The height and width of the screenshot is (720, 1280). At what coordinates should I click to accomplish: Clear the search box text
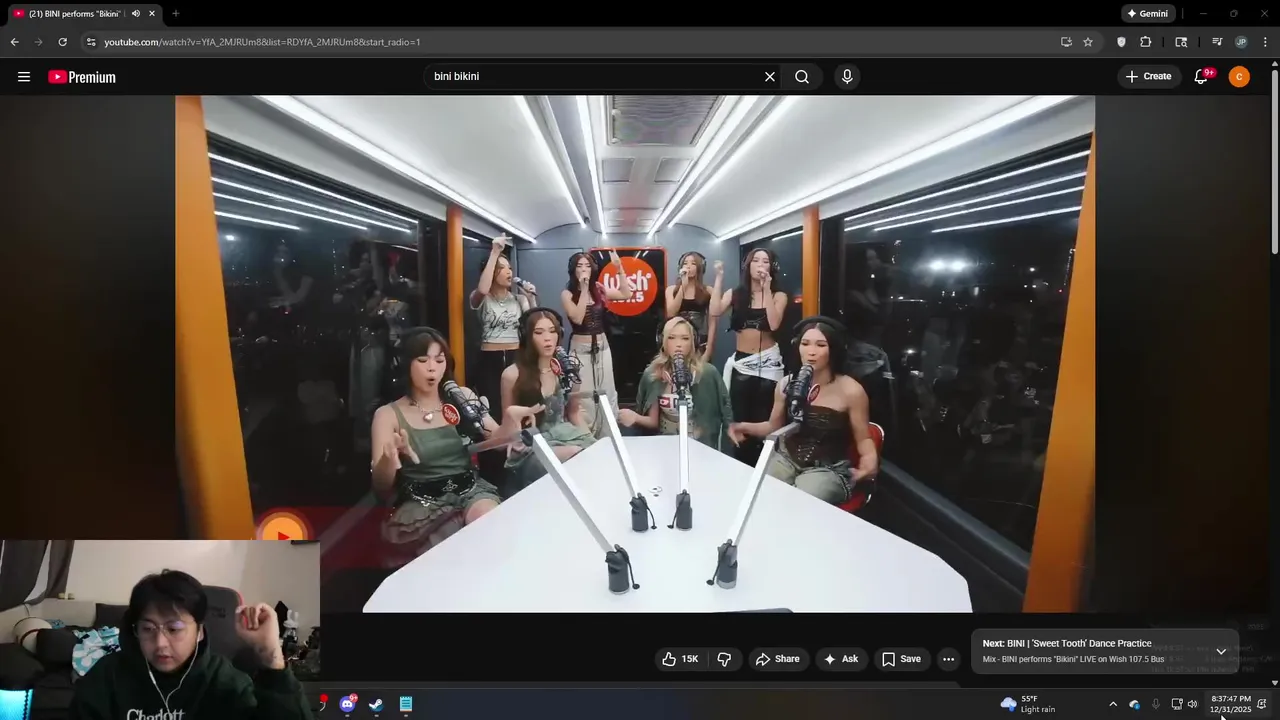[x=770, y=77]
